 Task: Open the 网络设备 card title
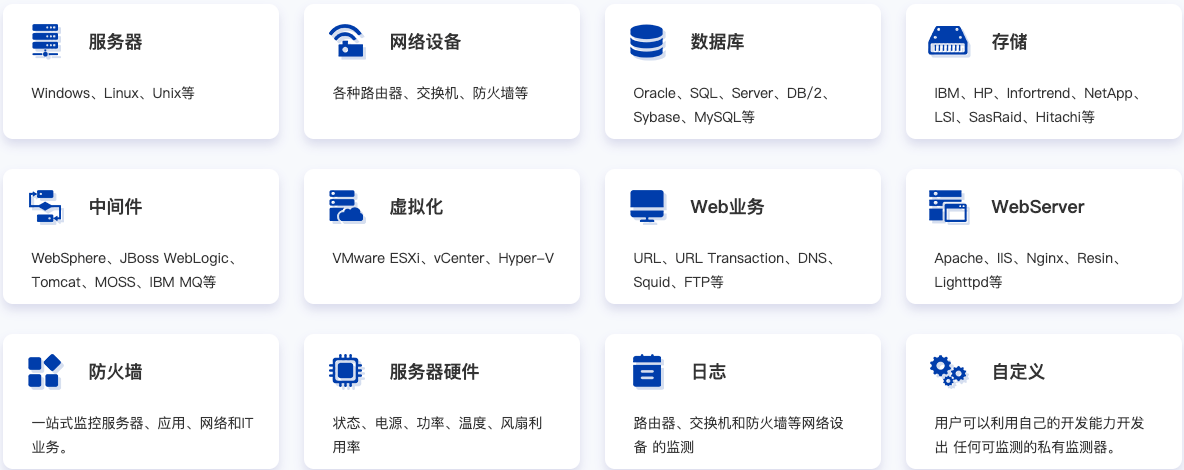[425, 42]
